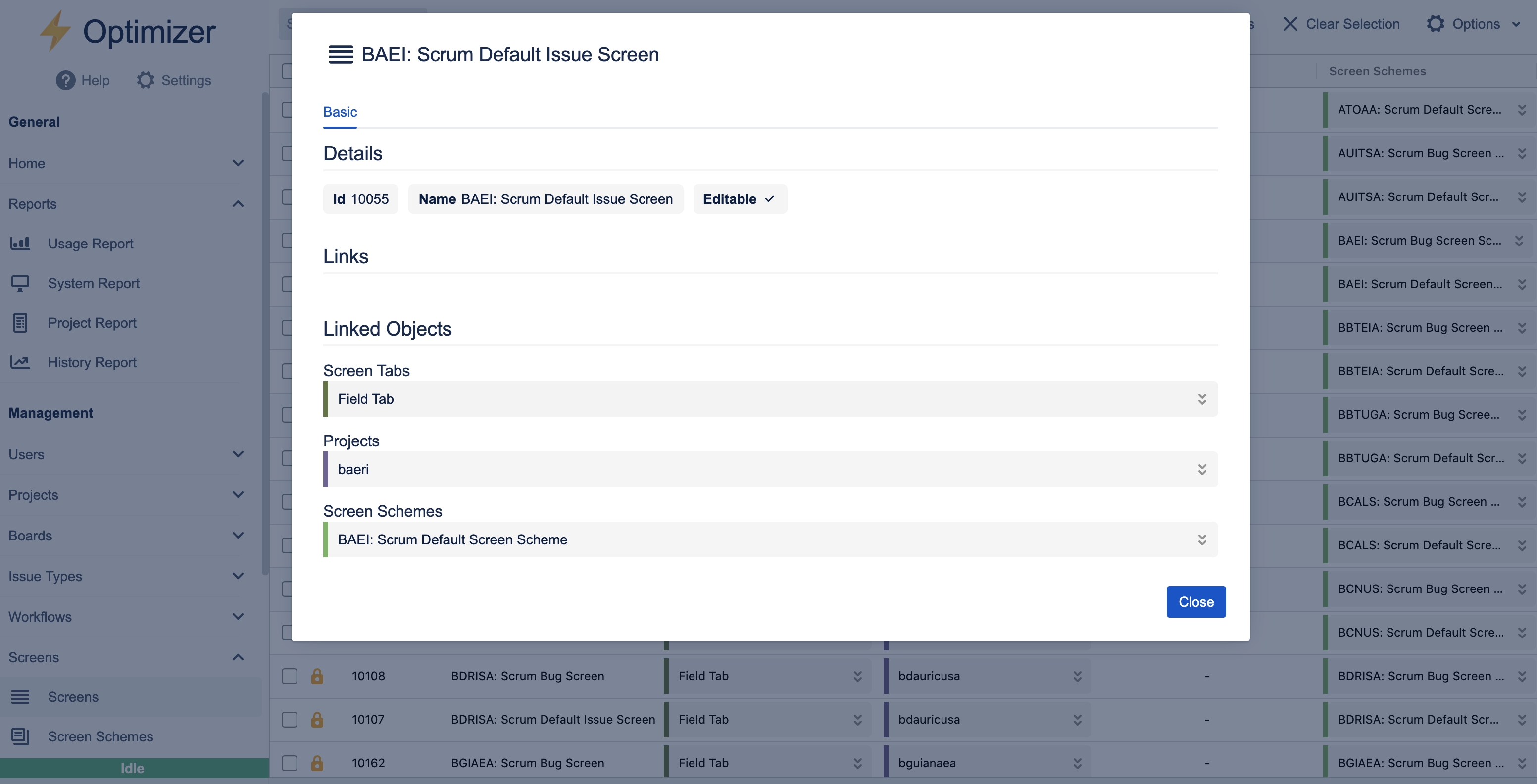1537x784 pixels.
Task: Tick checkbox for BDRISA: Scrum Bug Screen
Action: coord(290,676)
